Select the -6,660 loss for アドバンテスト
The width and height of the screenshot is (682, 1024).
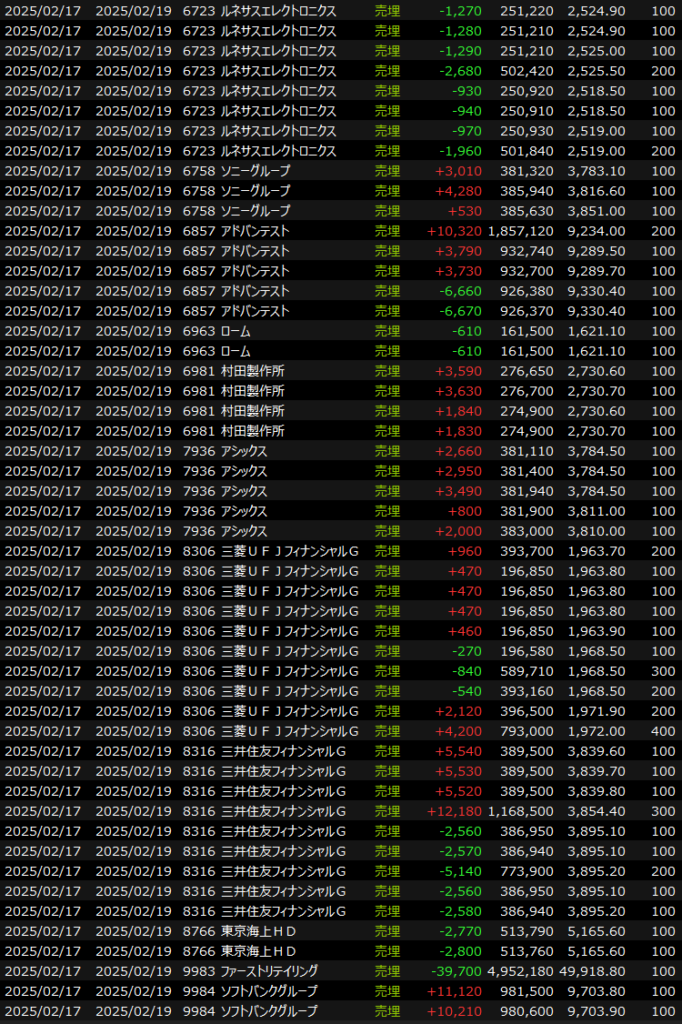pyautogui.click(x=460, y=291)
